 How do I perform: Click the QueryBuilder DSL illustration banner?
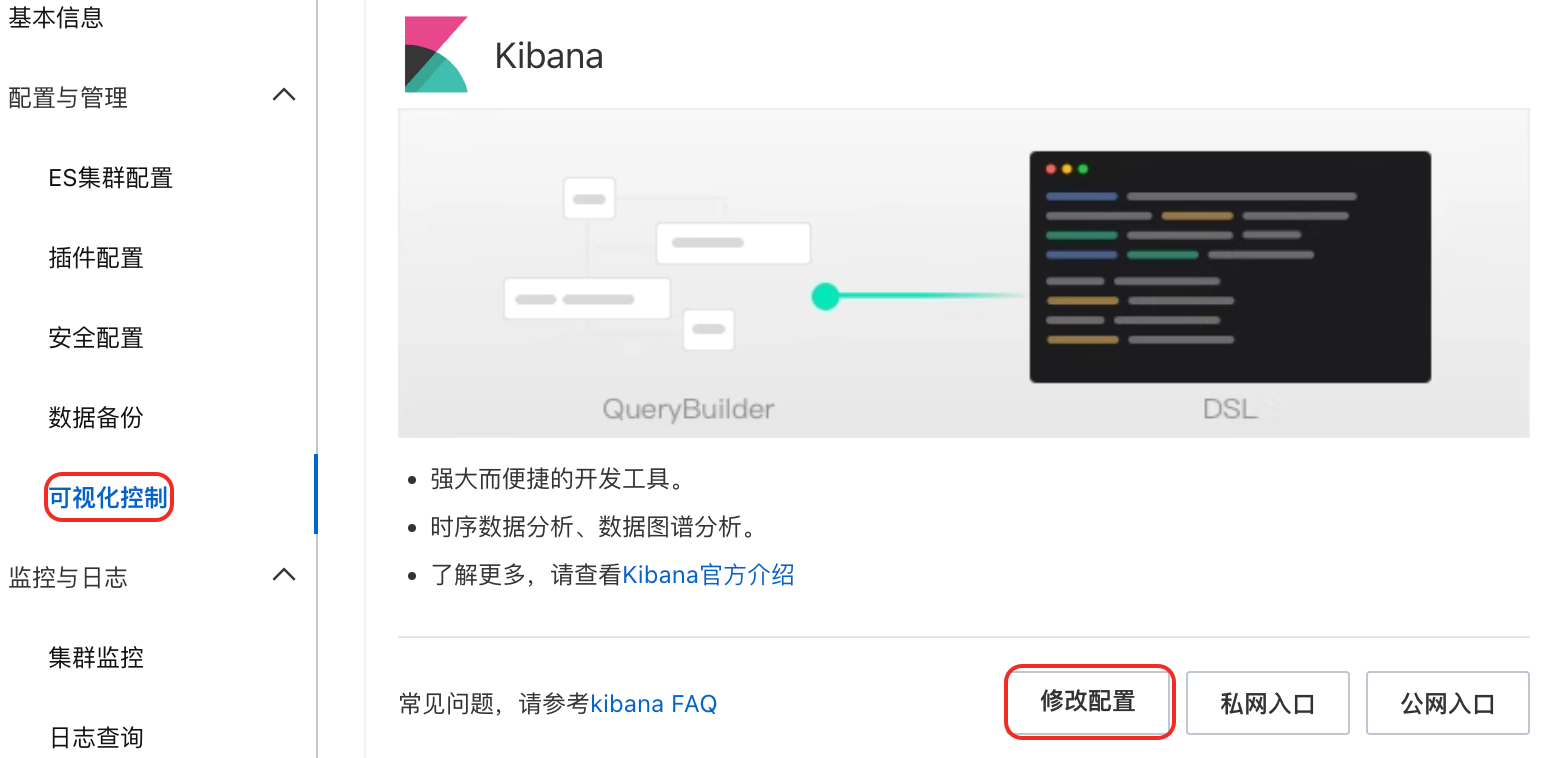pyautogui.click(x=964, y=273)
